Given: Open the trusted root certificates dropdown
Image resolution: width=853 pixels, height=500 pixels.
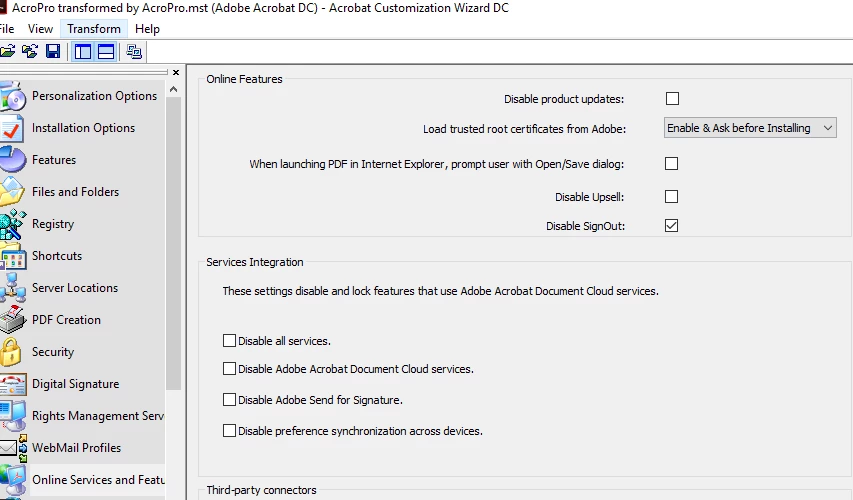Looking at the screenshot, I should (750, 128).
